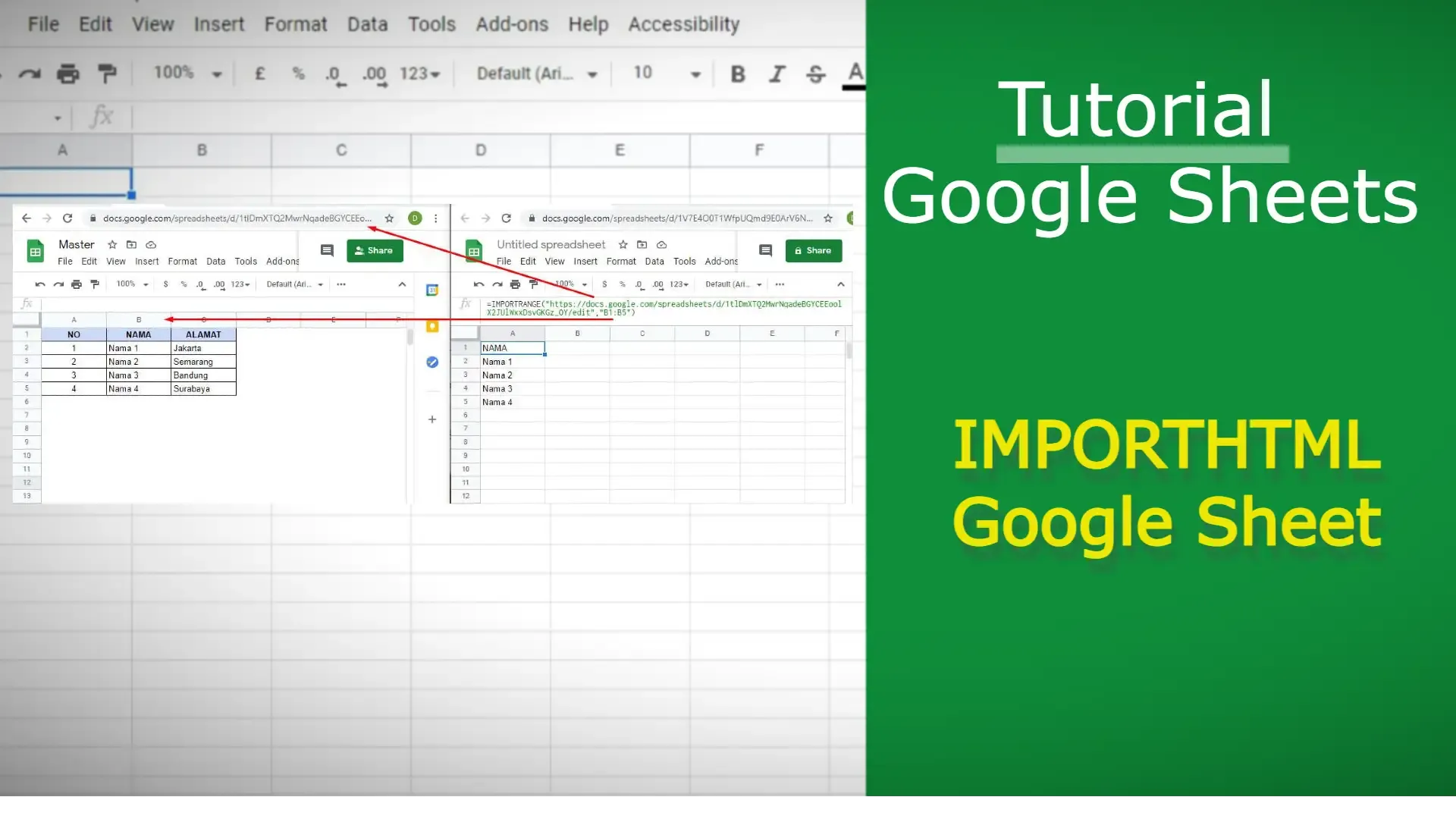Select the paint format roller in the large toolbar
Viewport: 1456px width, 819px height.
click(107, 74)
